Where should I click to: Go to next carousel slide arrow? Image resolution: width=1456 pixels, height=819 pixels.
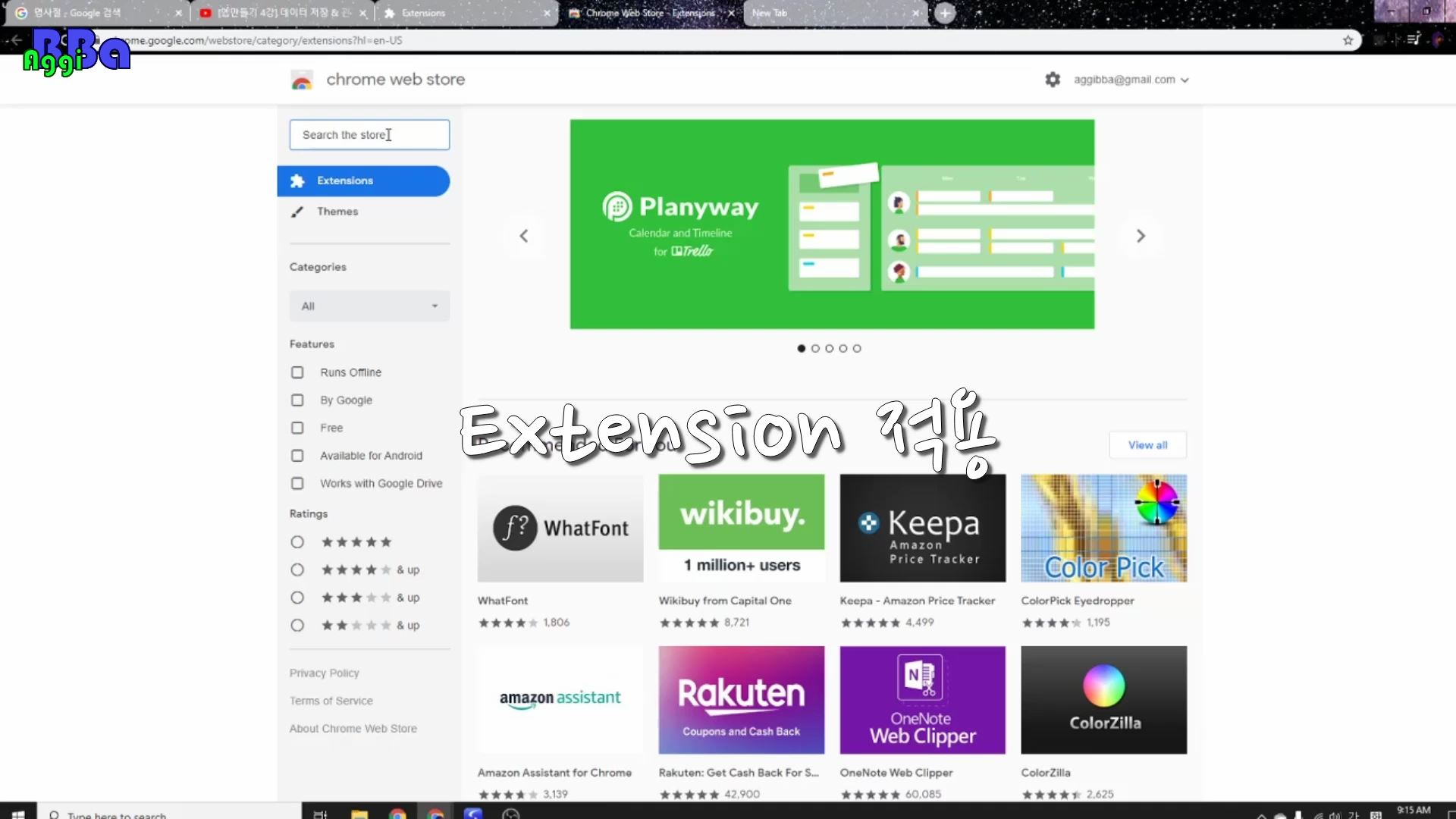coord(1141,236)
